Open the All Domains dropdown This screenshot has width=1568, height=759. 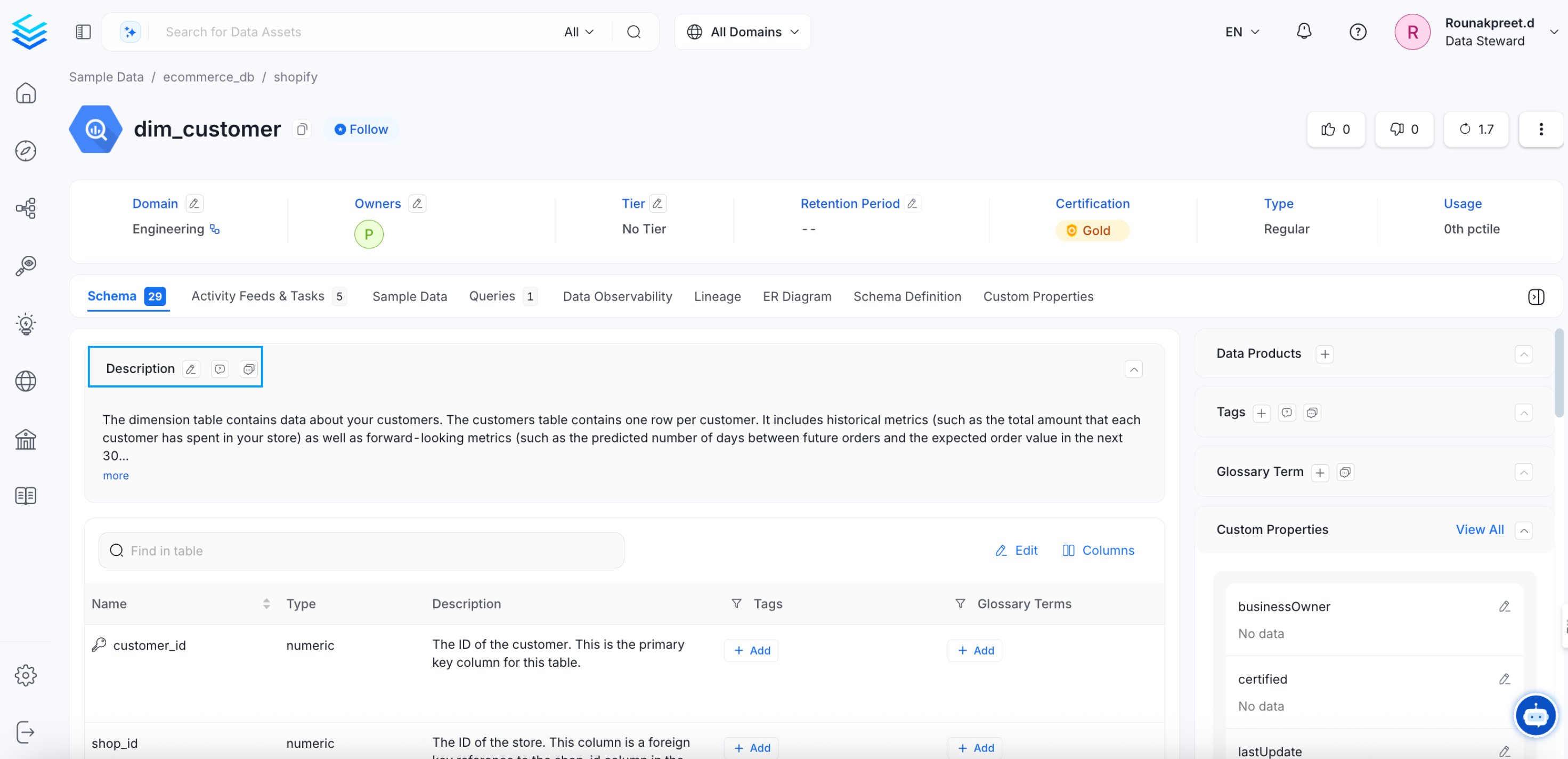click(x=742, y=31)
